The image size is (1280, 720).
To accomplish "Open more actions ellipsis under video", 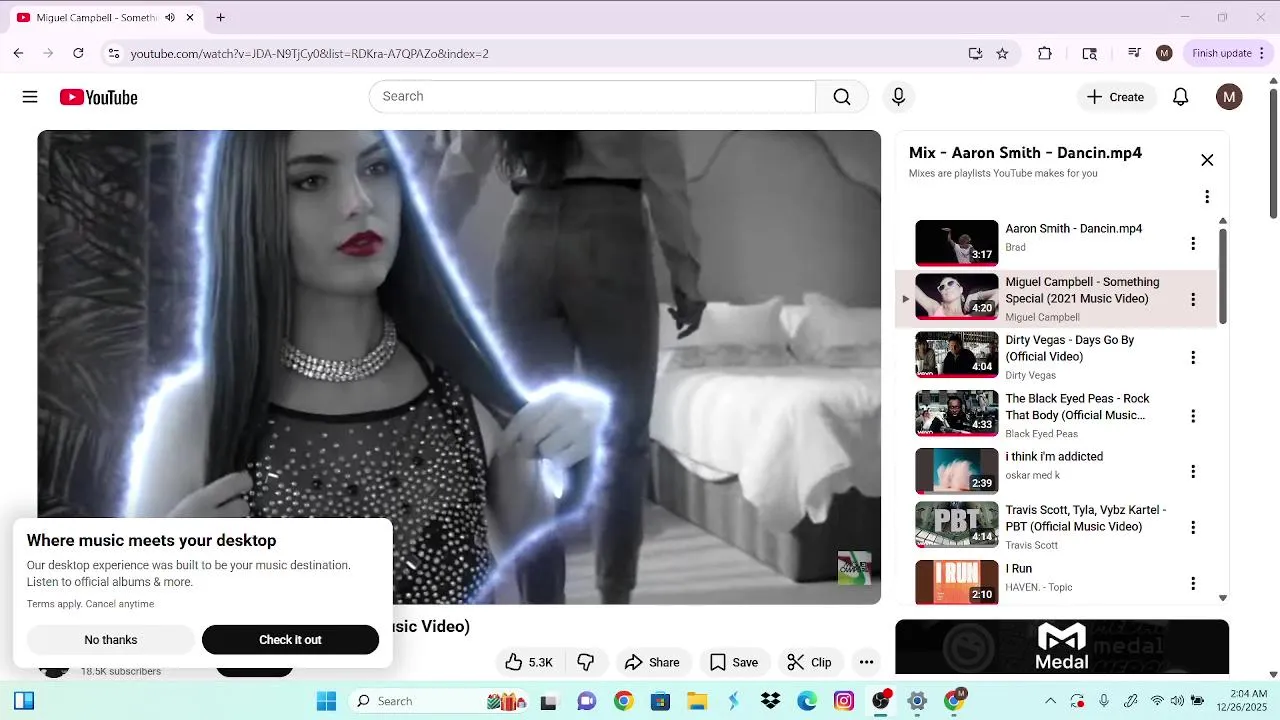I will [866, 662].
